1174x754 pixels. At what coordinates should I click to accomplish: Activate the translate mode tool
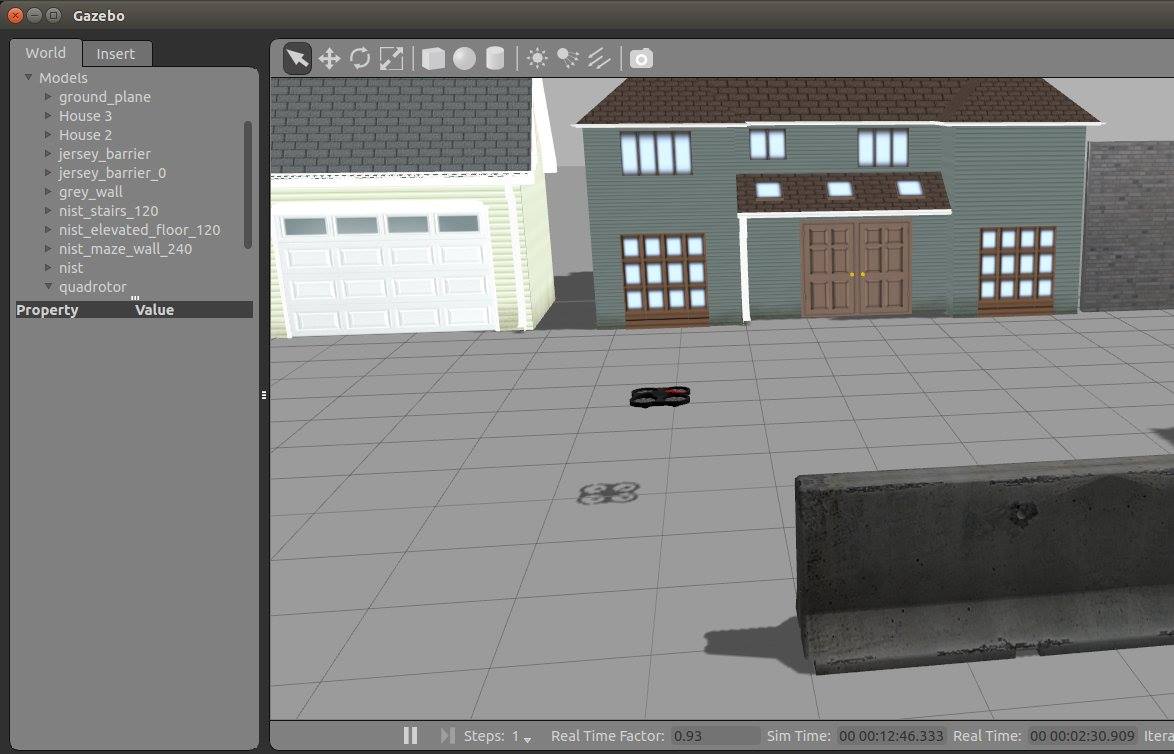[x=329, y=59]
